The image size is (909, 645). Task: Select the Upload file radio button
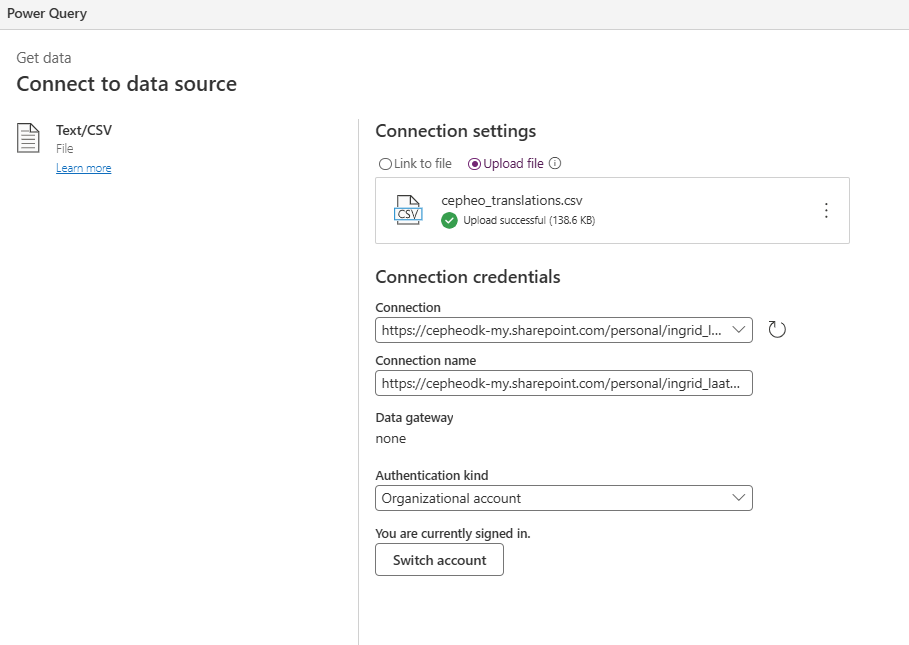click(x=474, y=164)
